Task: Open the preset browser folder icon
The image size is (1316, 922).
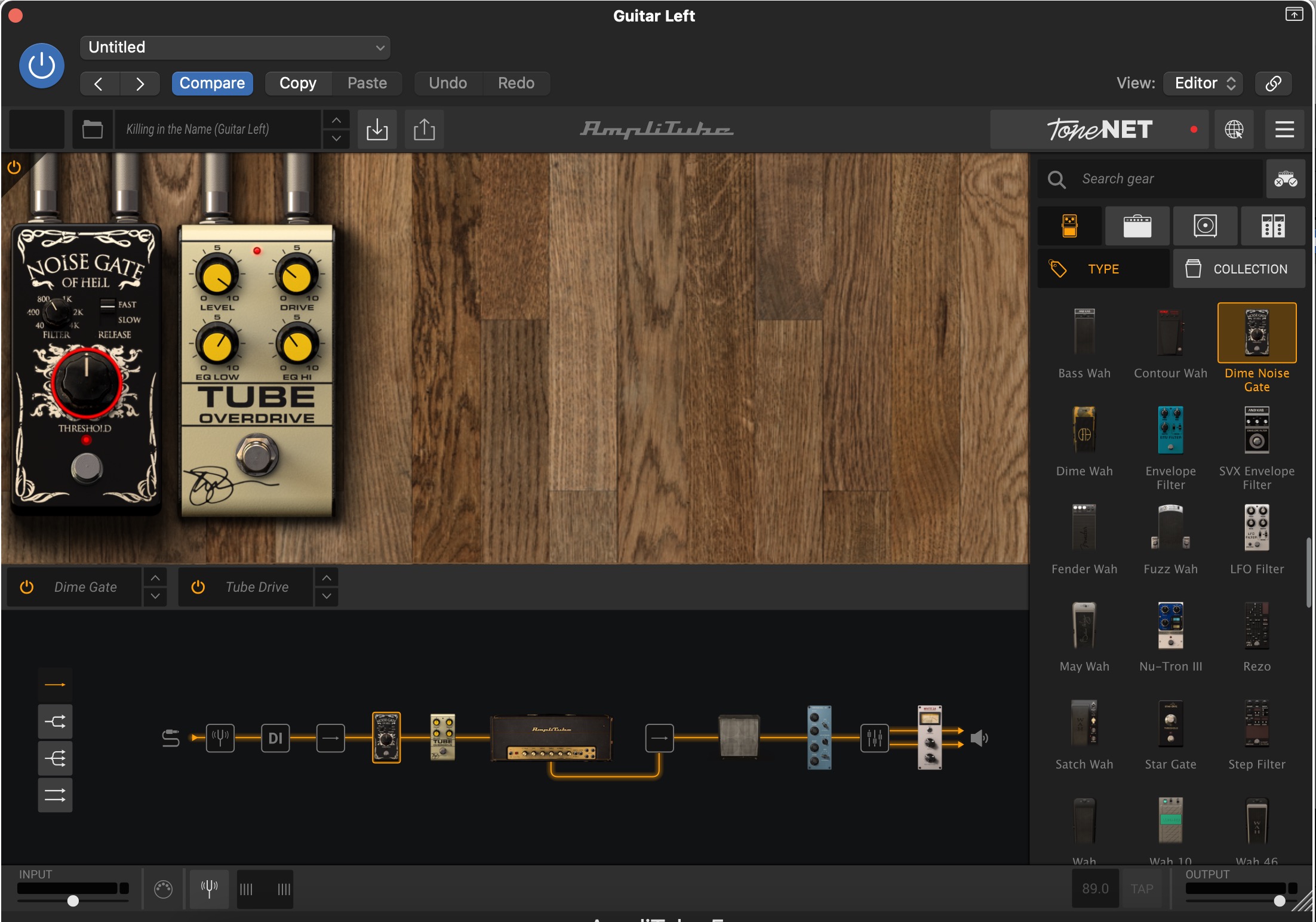Action: [93, 129]
